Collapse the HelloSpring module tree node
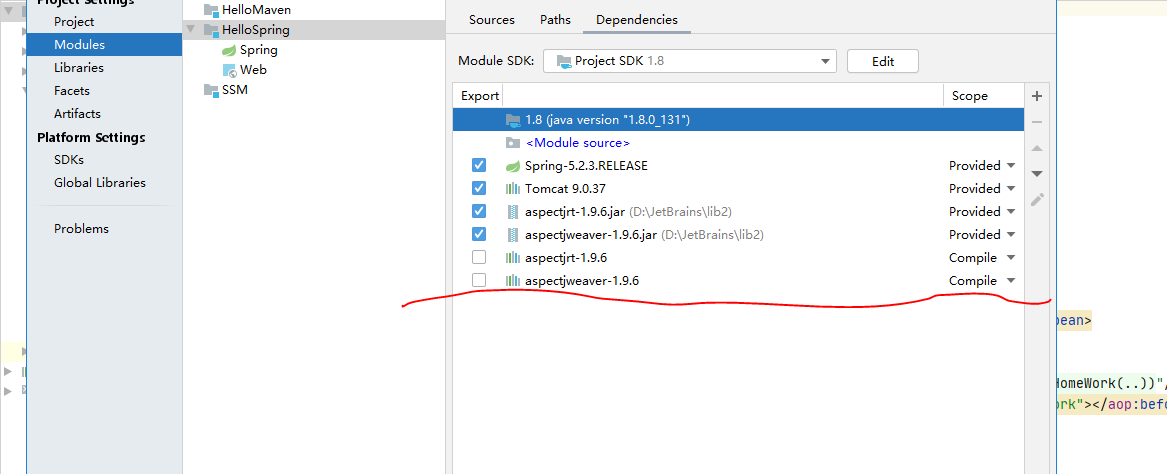Viewport: 1167px width, 474px height. (x=191, y=31)
